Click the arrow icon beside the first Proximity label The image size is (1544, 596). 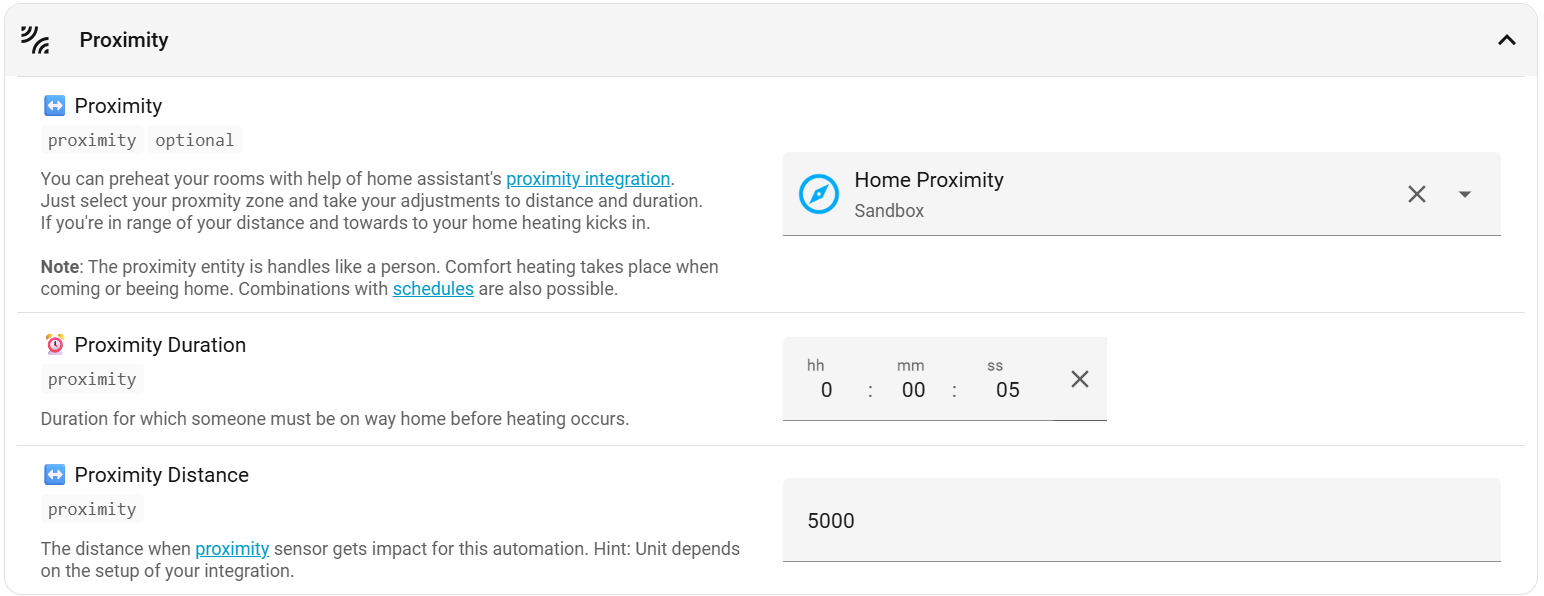55,106
